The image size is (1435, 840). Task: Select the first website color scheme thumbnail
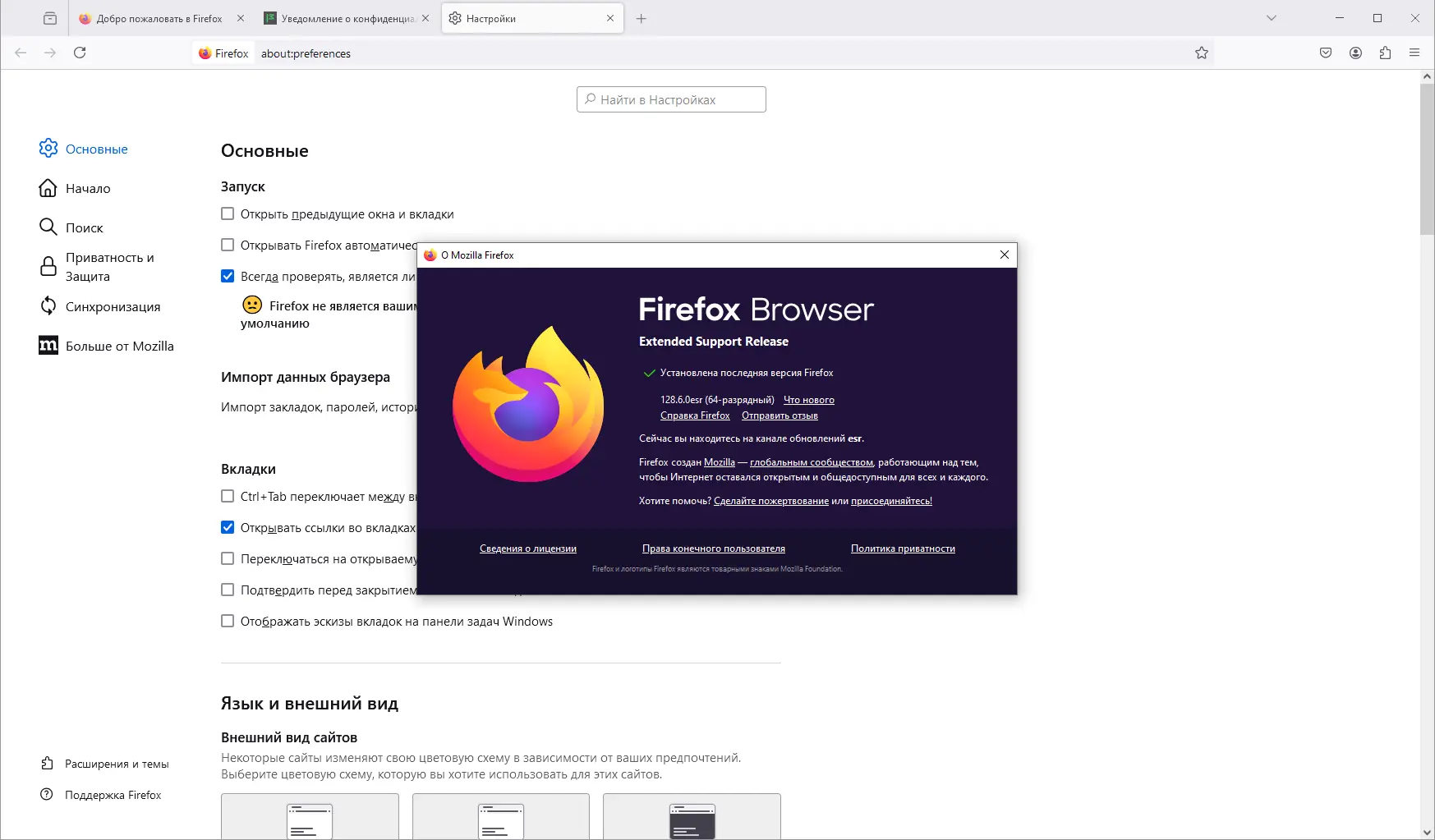310,816
